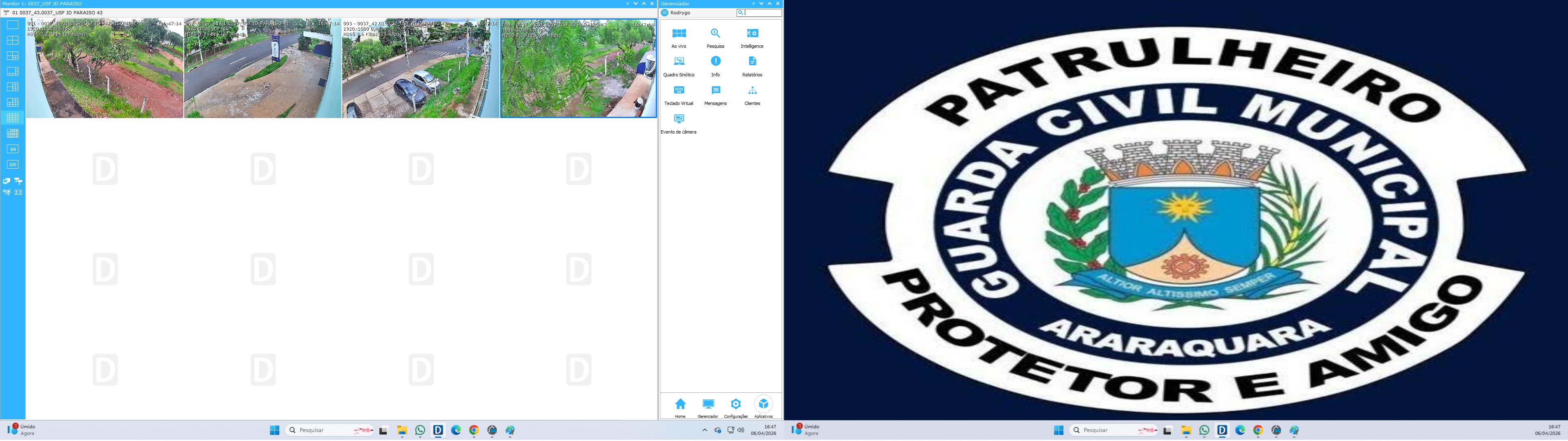Open Microsoft Edge on the right taskbar
The width and height of the screenshot is (1568, 441).
pos(1240,431)
